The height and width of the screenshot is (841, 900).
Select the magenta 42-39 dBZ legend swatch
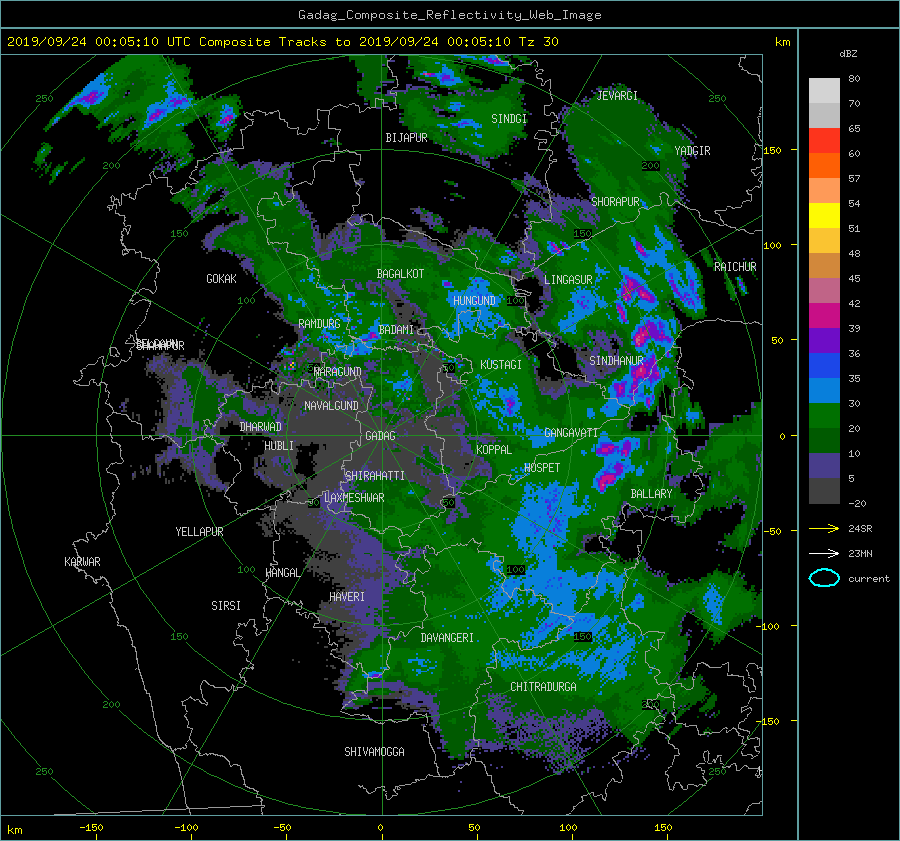[824, 316]
